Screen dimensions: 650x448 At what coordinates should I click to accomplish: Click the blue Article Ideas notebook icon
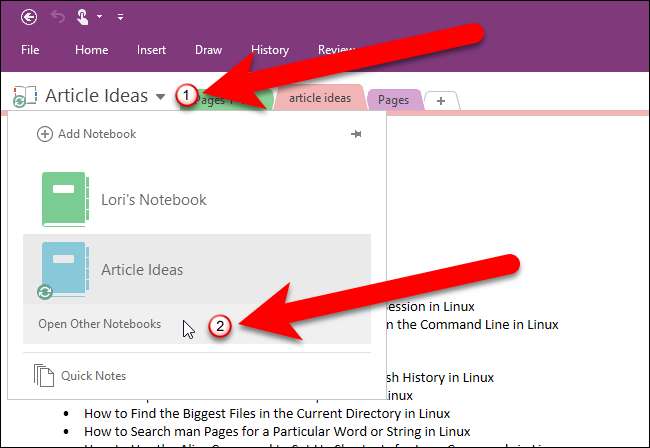65,269
